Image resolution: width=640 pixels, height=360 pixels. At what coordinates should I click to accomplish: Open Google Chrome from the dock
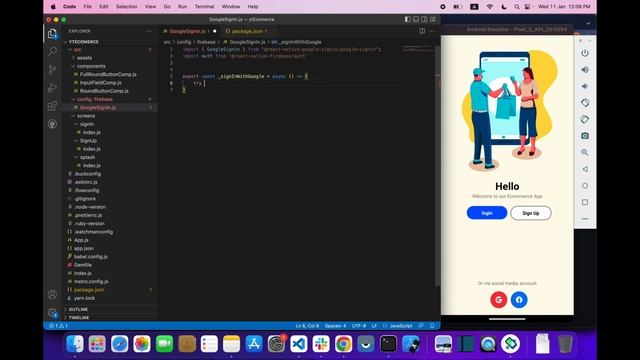pyautogui.click(x=343, y=344)
